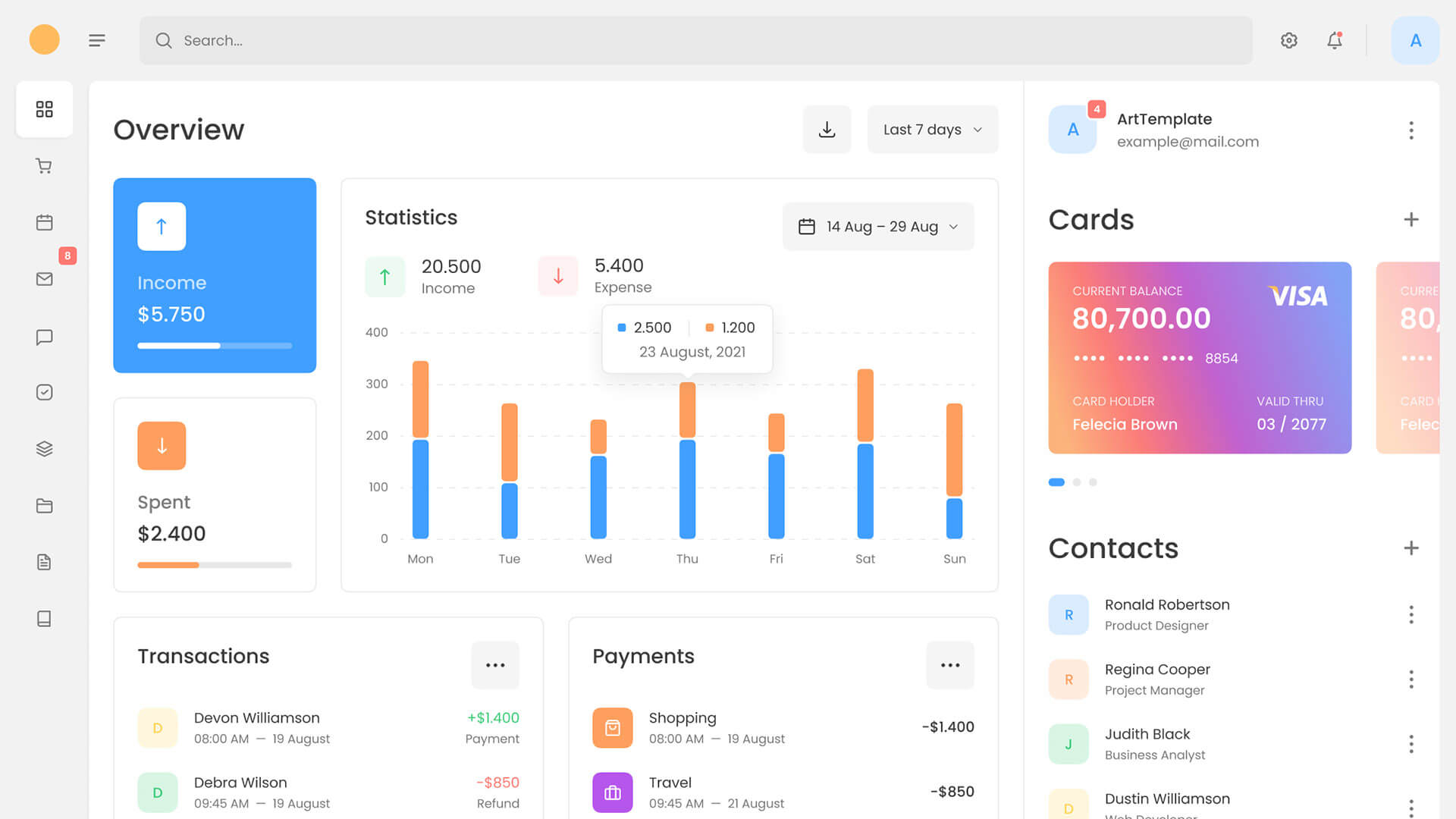Click the notification bell icon

(x=1335, y=40)
